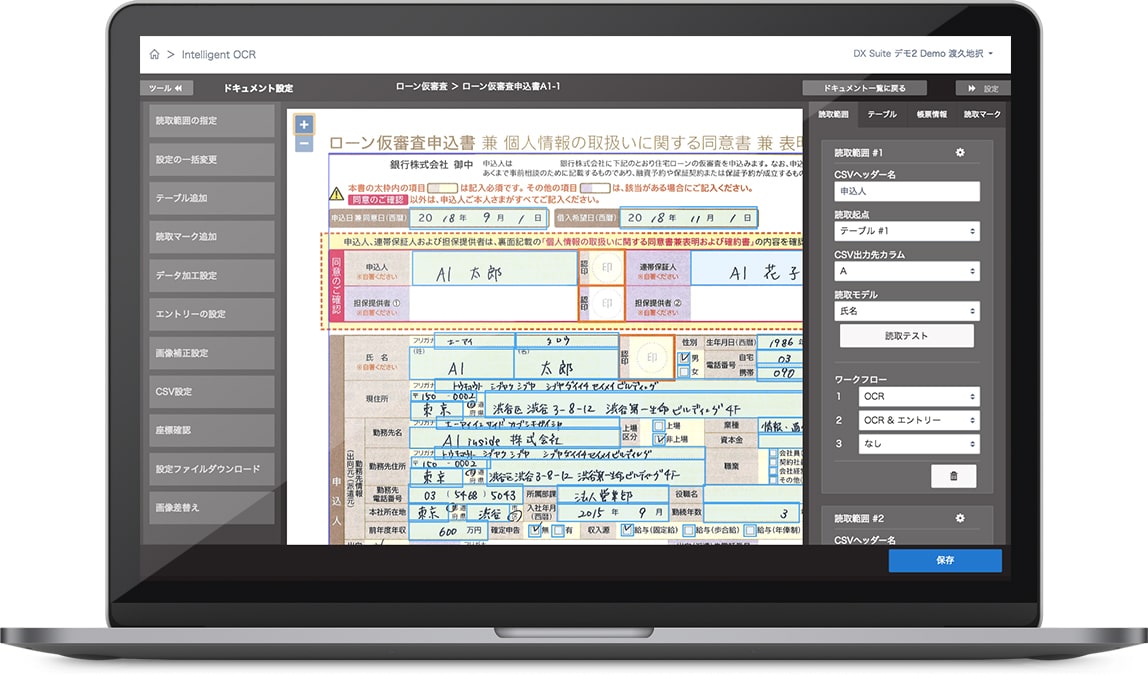Select the 給与(歩合給) checkbox region
This screenshot has height=675, width=1148.
point(689,530)
